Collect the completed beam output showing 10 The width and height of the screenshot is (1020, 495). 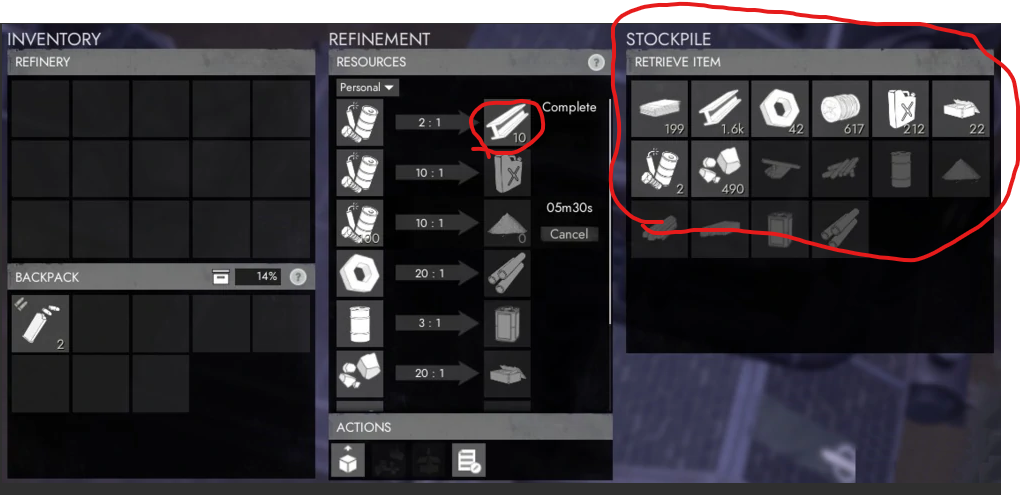(507, 122)
